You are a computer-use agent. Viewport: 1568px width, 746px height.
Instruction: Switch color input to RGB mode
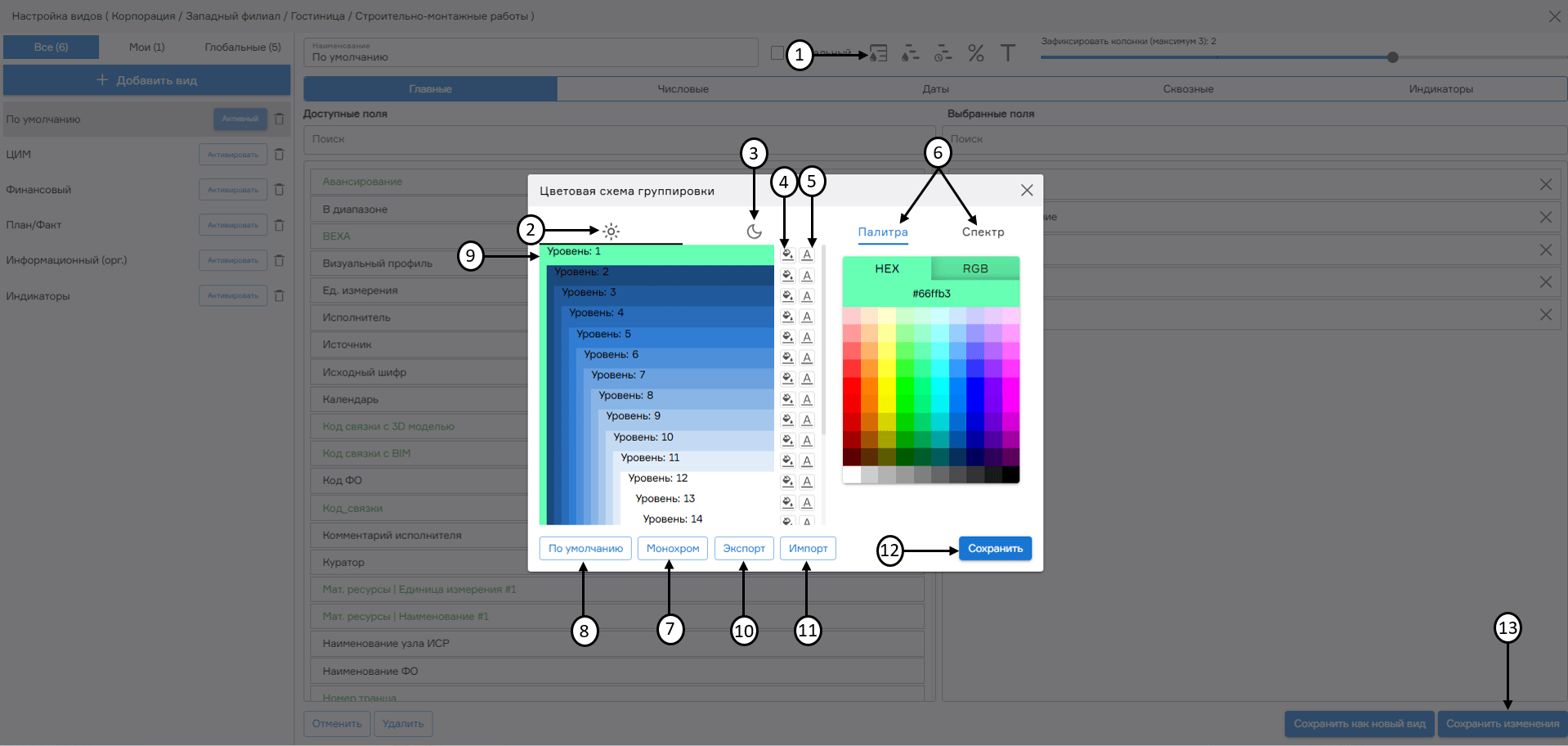(x=974, y=269)
